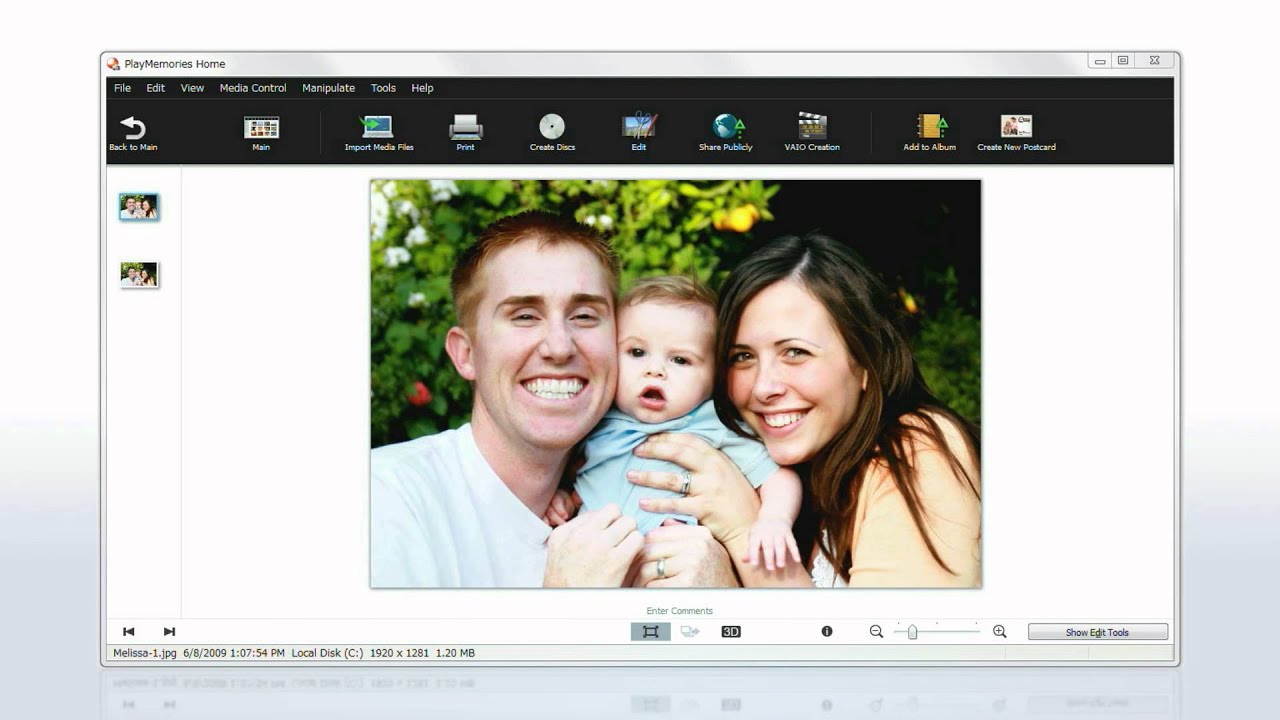Click the Show Edit Tools button
Screen dimensions: 1280x720
click(x=1097, y=632)
